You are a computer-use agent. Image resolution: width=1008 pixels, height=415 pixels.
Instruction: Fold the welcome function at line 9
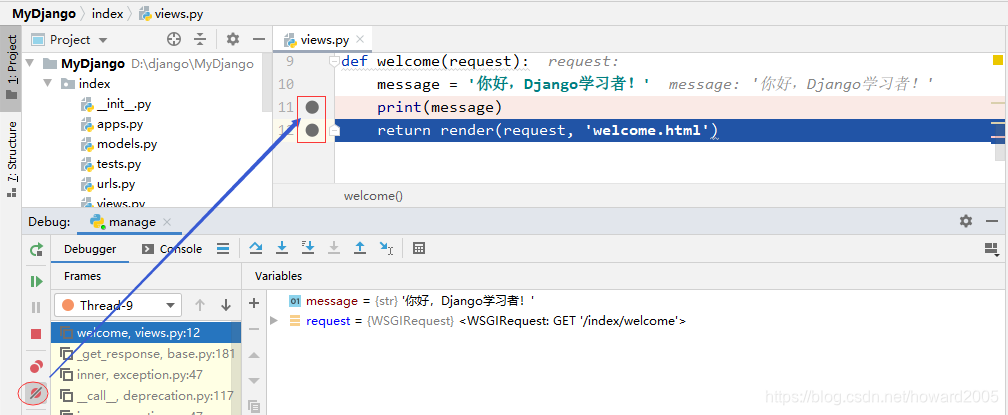[334, 61]
